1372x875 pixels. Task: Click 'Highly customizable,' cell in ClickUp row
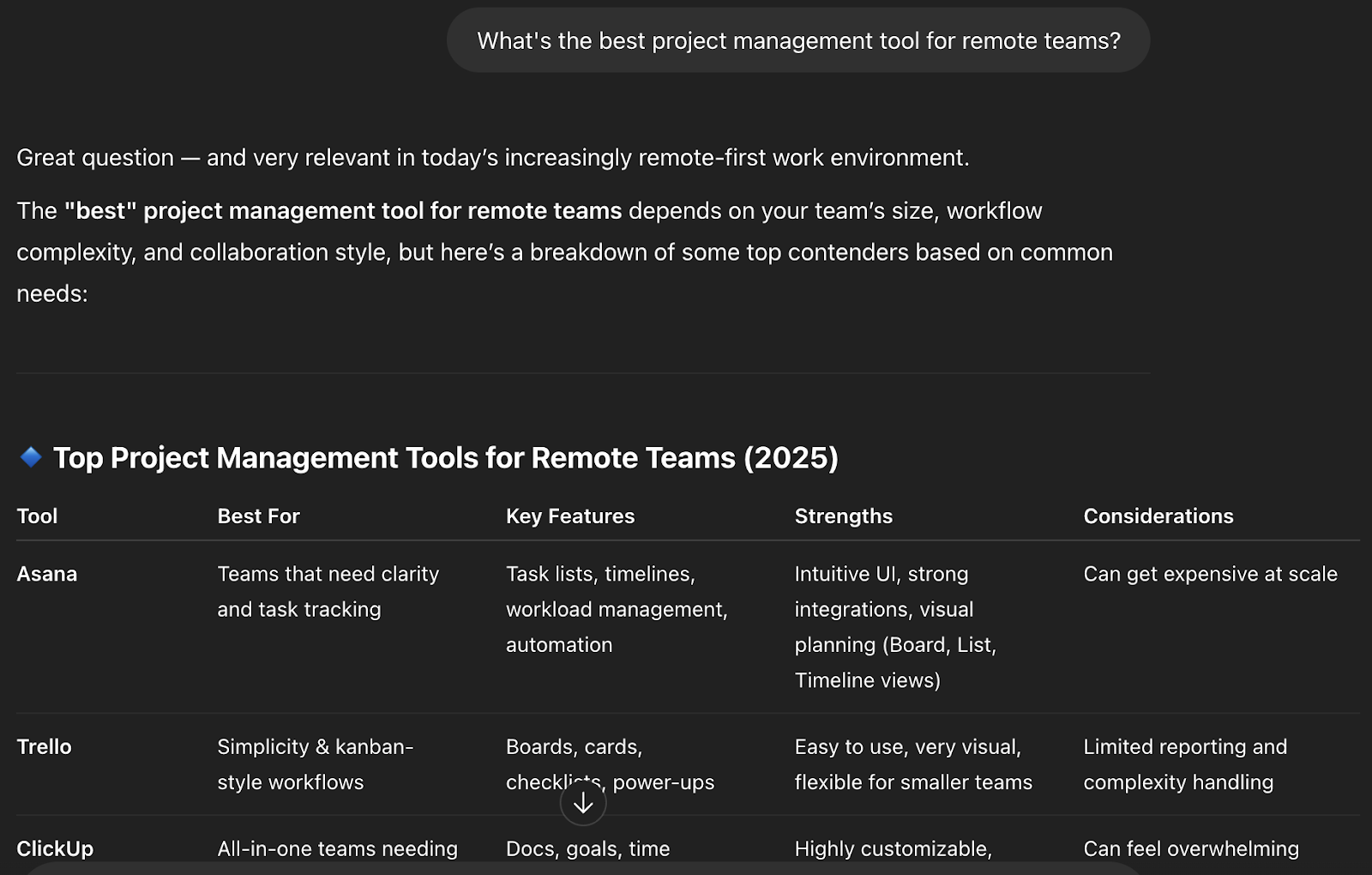893,848
